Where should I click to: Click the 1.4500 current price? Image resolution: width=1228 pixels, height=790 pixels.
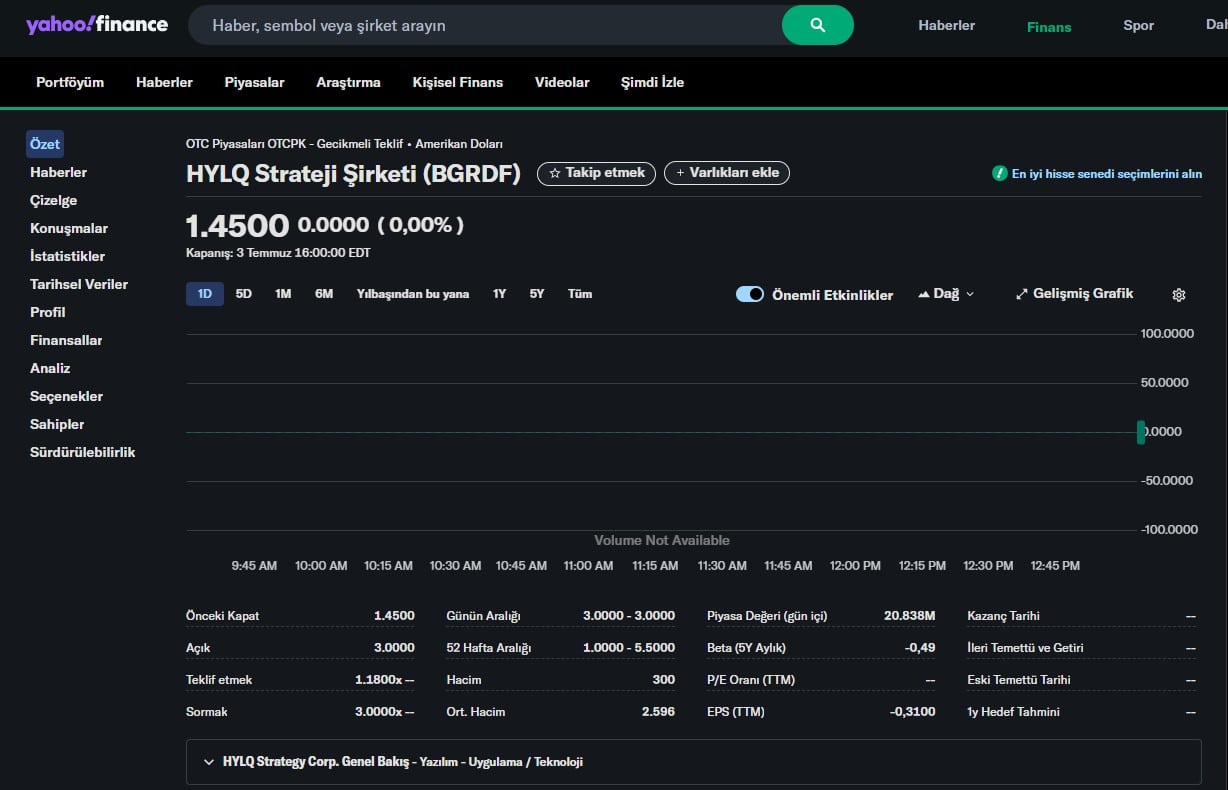pos(238,226)
